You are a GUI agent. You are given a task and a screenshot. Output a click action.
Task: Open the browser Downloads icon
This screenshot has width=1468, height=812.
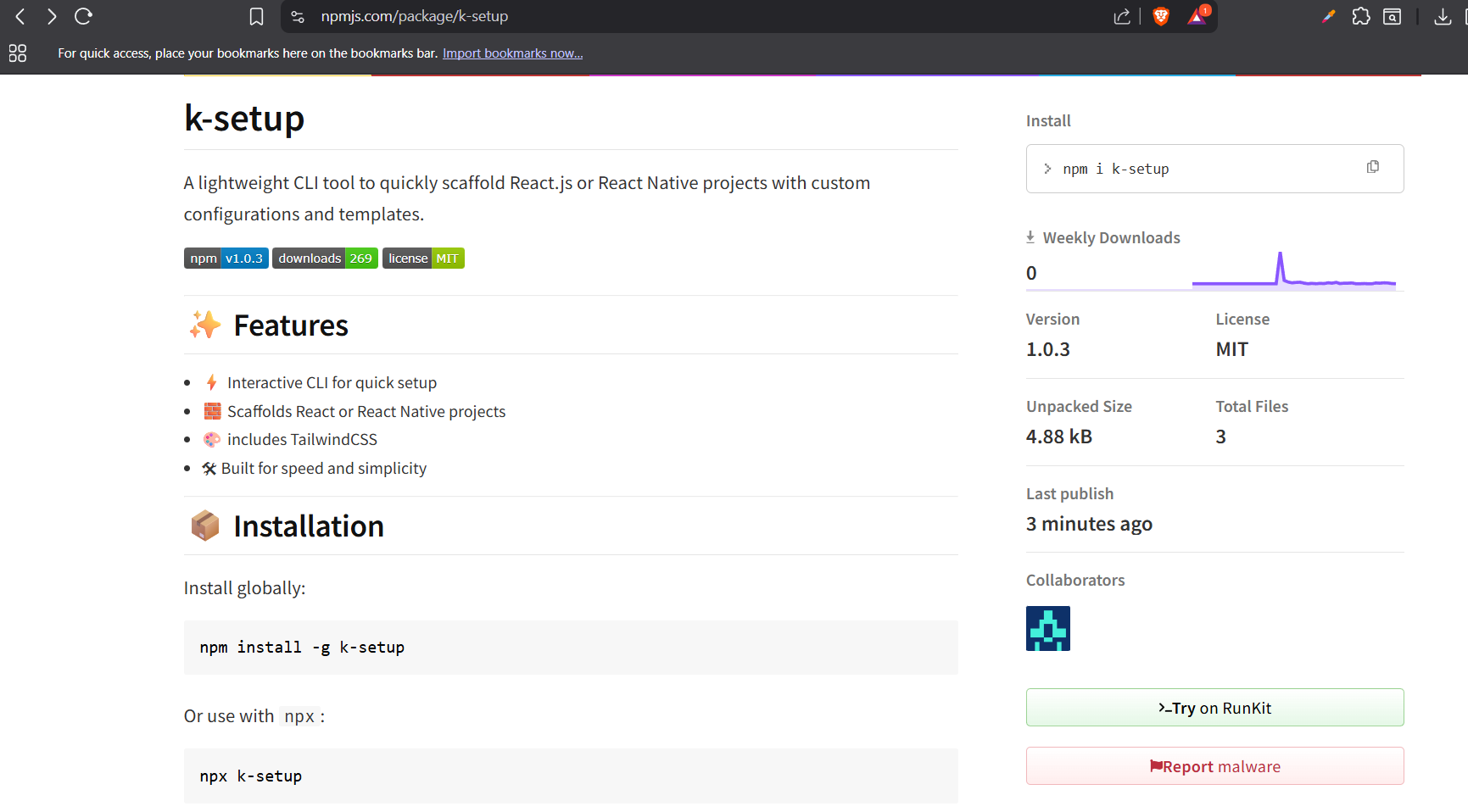(1443, 16)
